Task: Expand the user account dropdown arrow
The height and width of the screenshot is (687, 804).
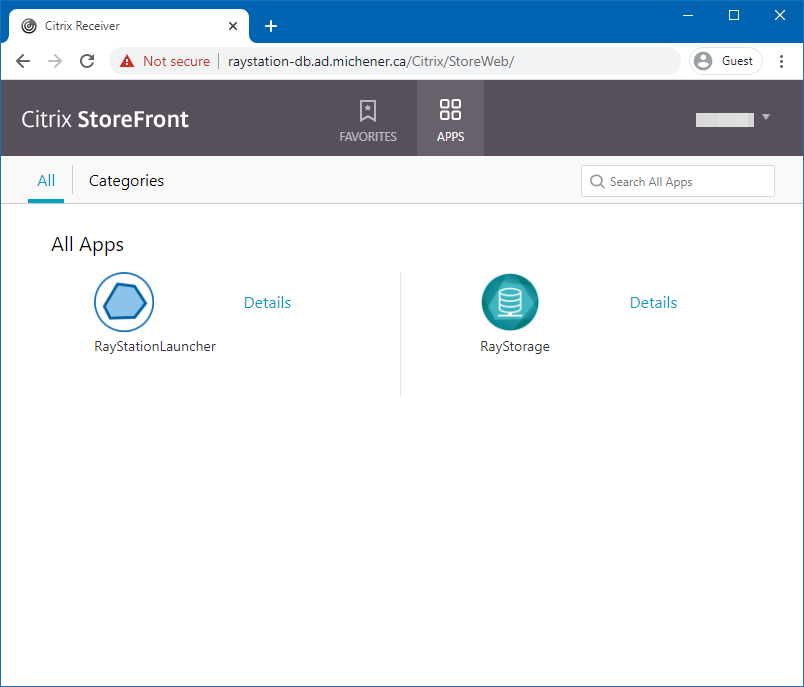Action: [x=766, y=117]
